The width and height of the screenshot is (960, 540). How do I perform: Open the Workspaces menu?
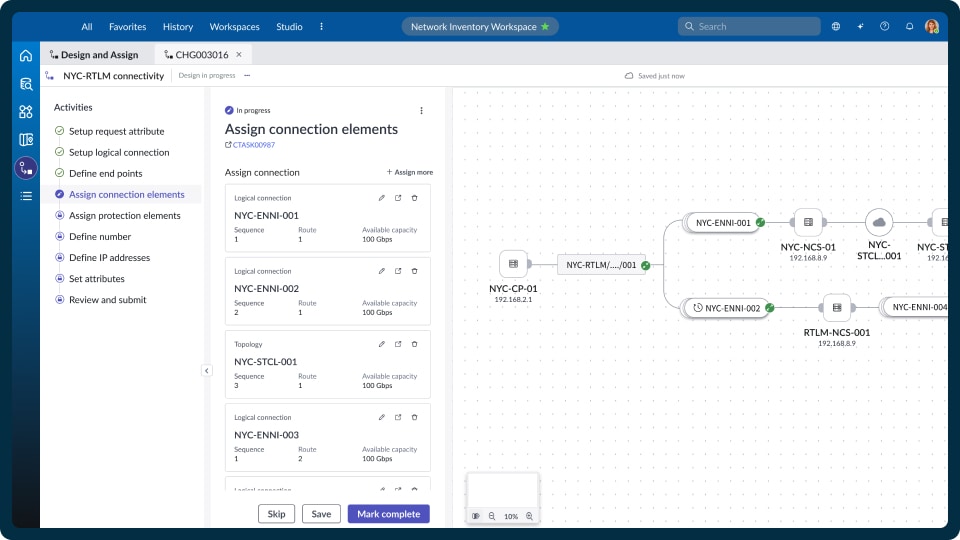pyautogui.click(x=234, y=26)
